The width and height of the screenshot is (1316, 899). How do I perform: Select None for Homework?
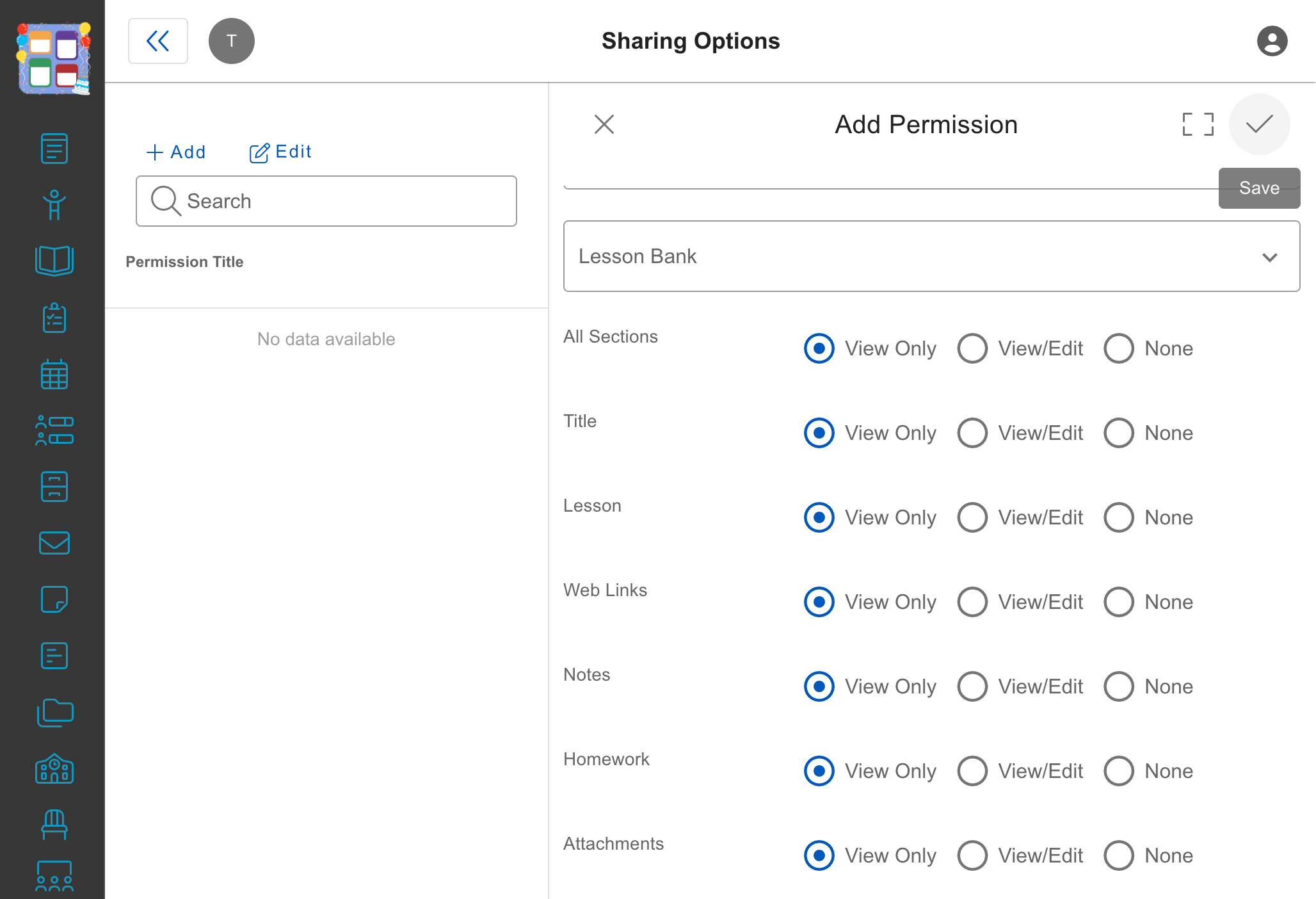[x=1119, y=771]
